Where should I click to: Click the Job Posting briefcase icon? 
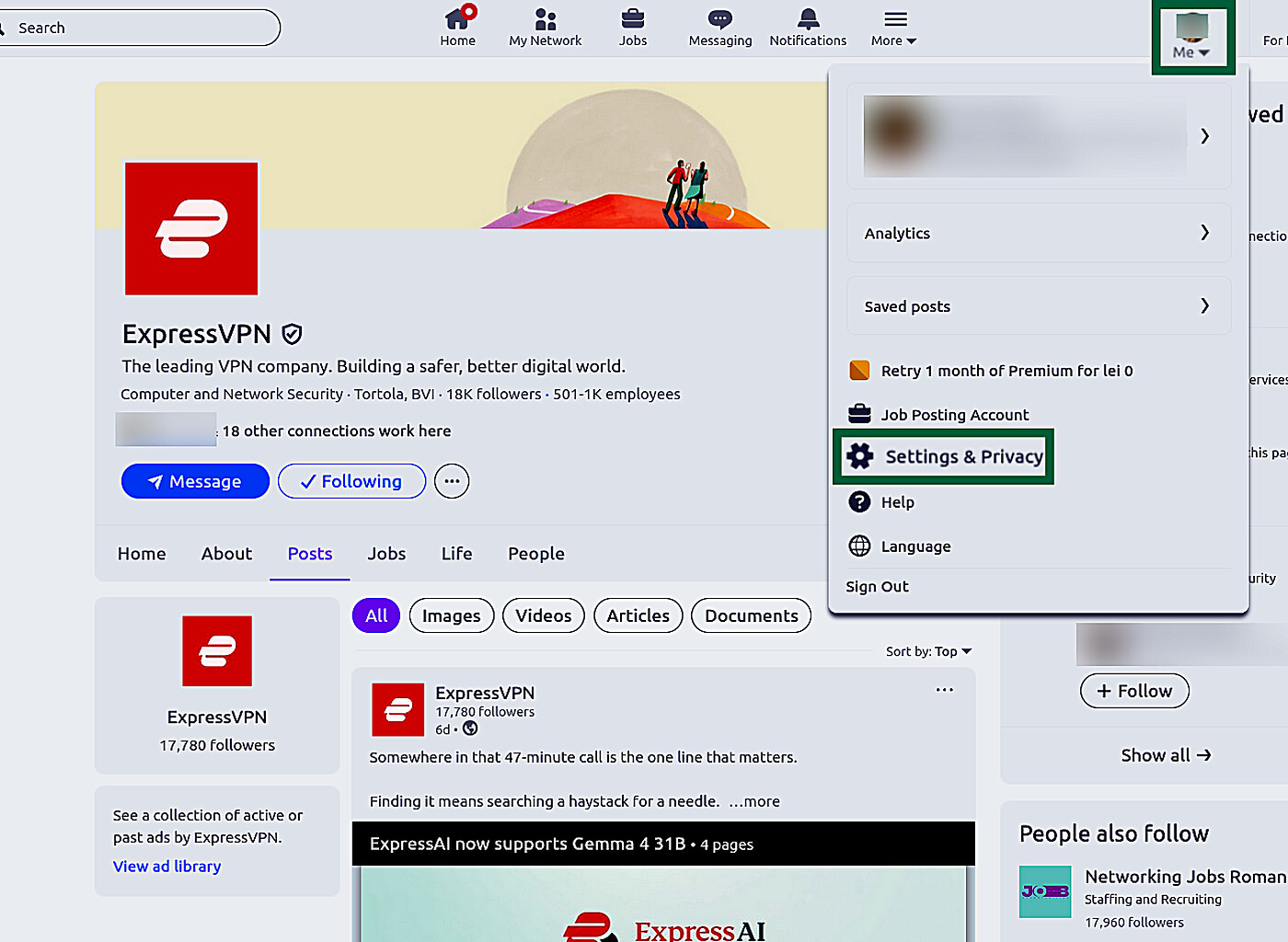click(859, 413)
